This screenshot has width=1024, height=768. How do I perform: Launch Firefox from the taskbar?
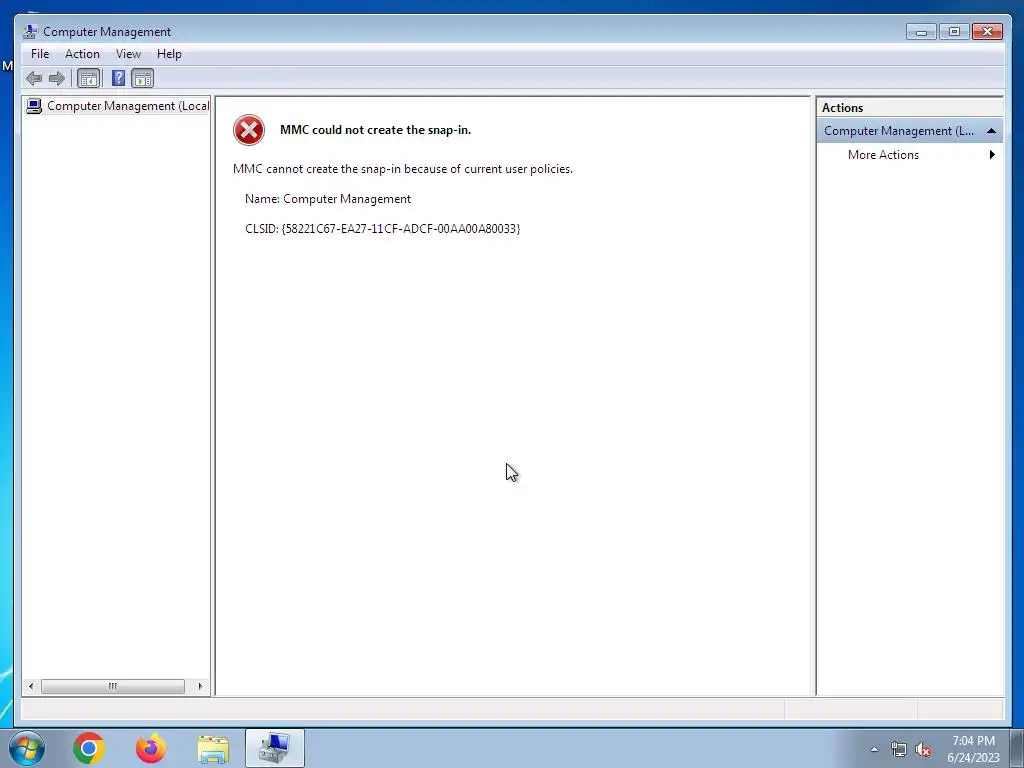(151, 748)
